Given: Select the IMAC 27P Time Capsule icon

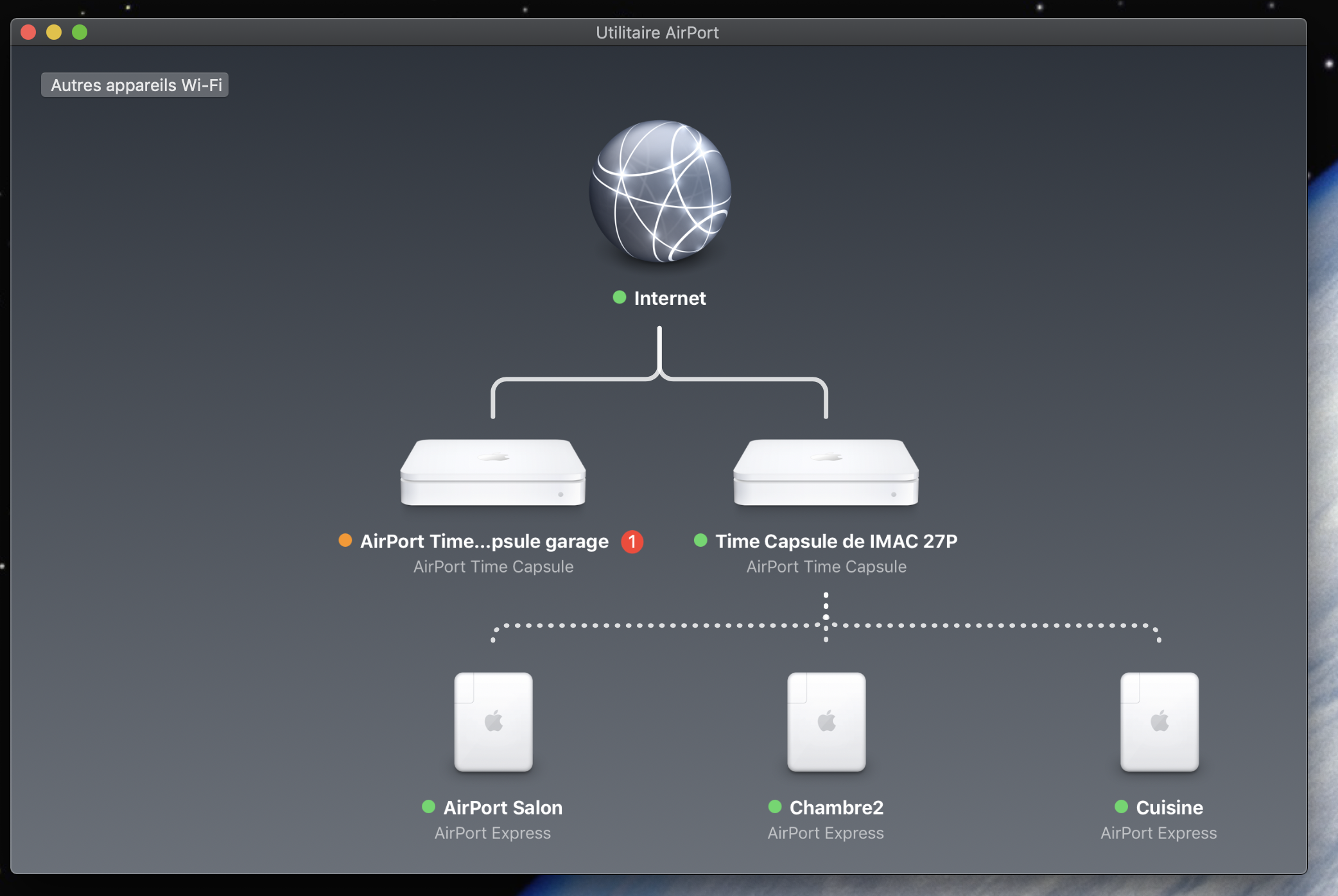Looking at the screenshot, I should (x=826, y=472).
